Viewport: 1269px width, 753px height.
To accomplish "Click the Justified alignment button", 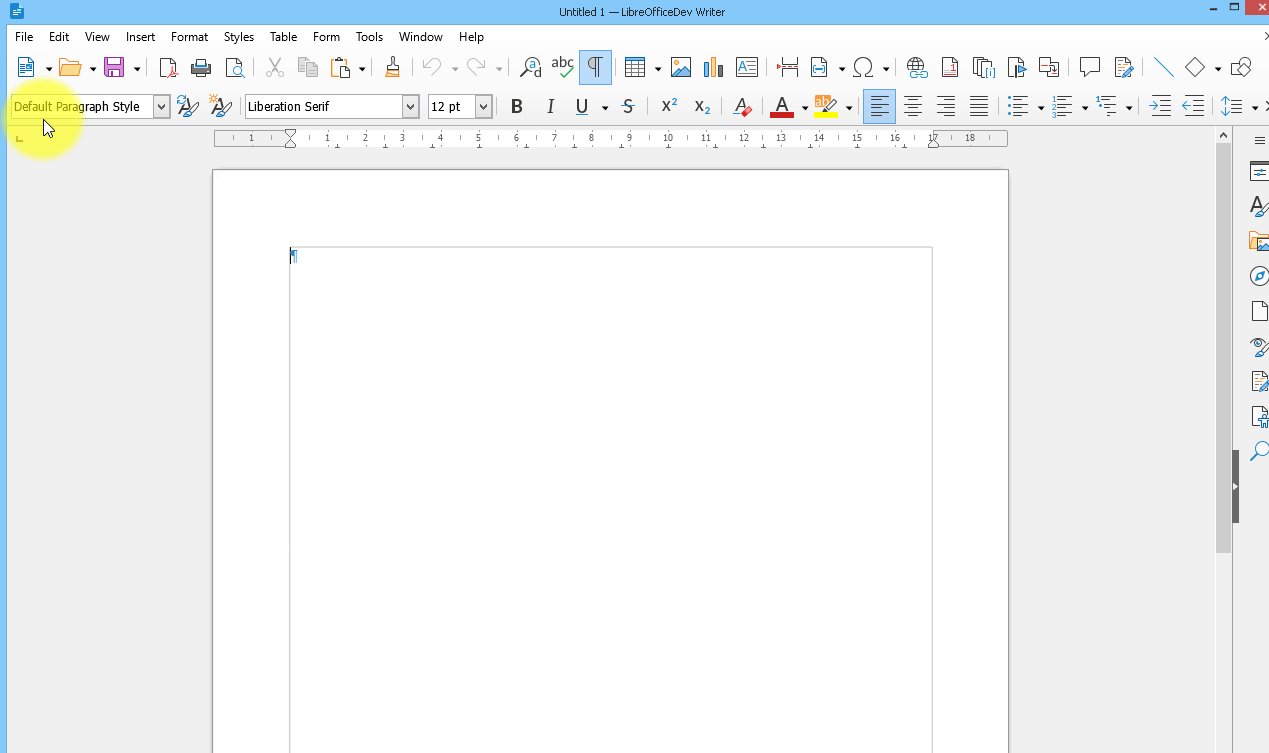I will [x=979, y=107].
